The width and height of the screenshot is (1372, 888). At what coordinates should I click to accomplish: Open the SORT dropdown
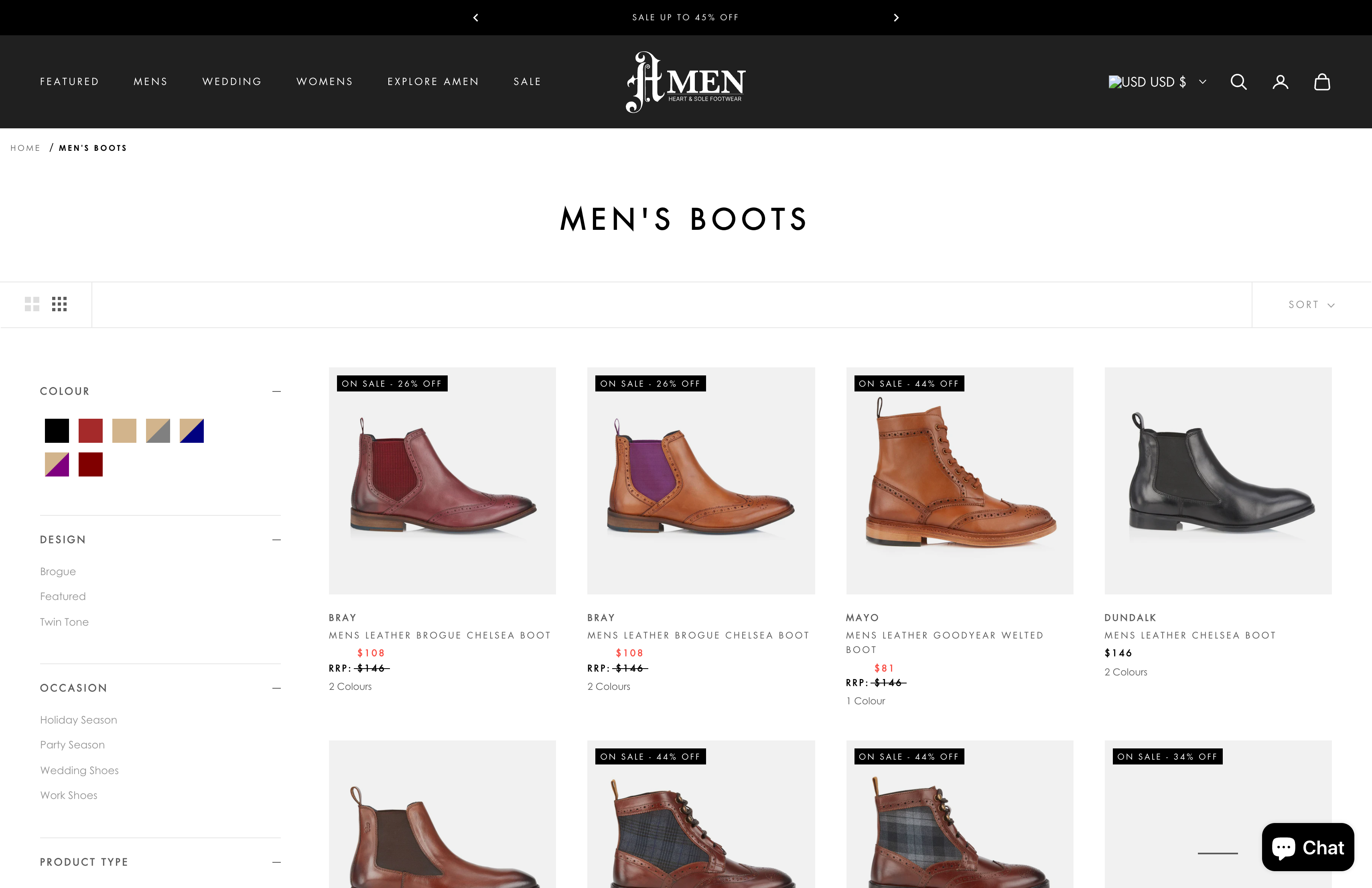click(x=1311, y=304)
